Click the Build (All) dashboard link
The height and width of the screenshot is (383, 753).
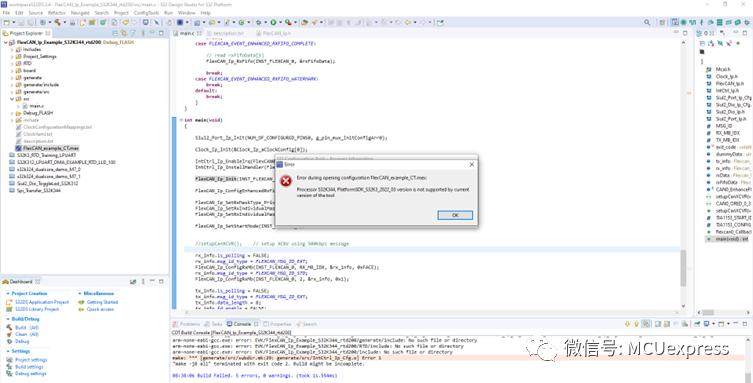click(27, 327)
